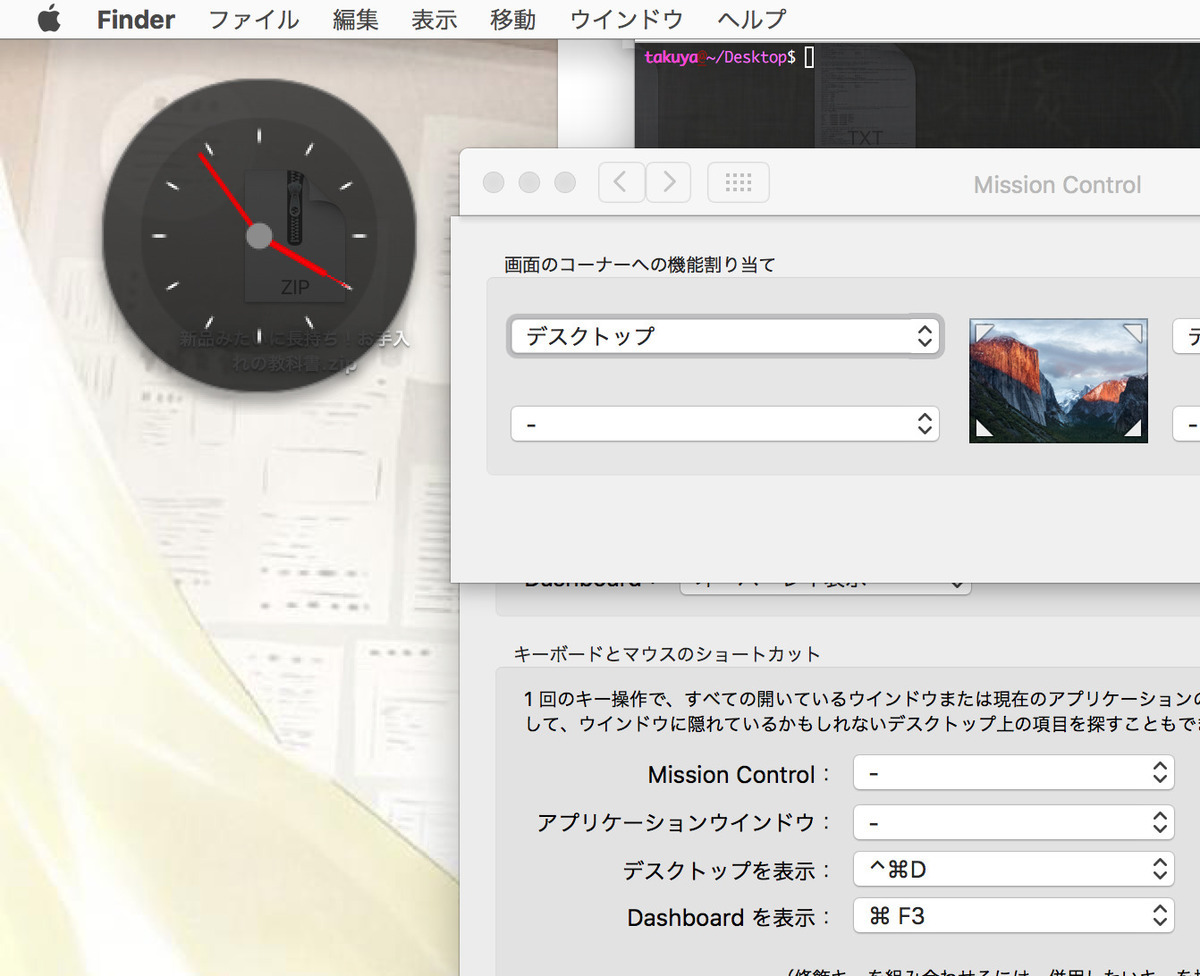Open the ファイル menu
This screenshot has height=976, width=1200.
254,19
